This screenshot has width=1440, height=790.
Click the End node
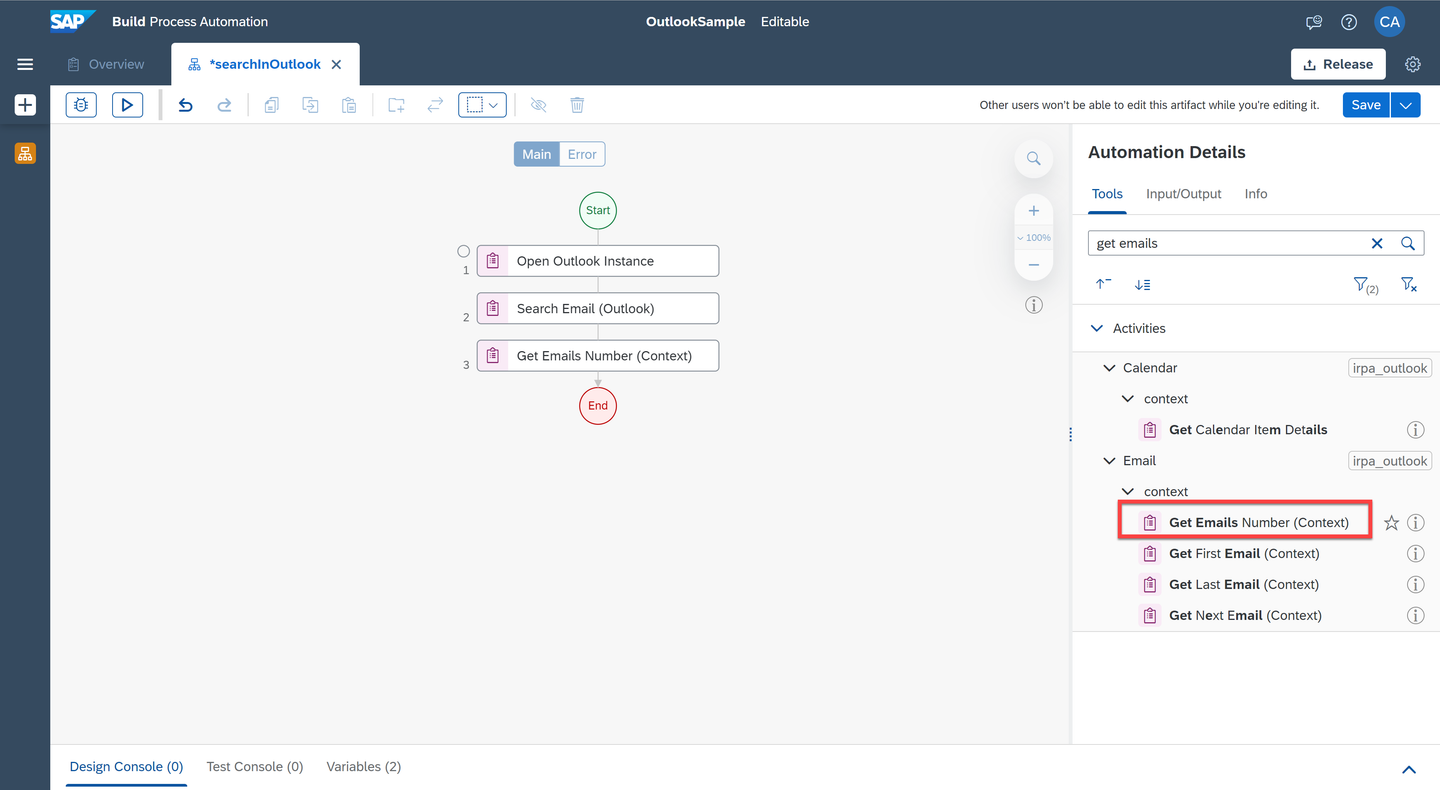coord(598,405)
